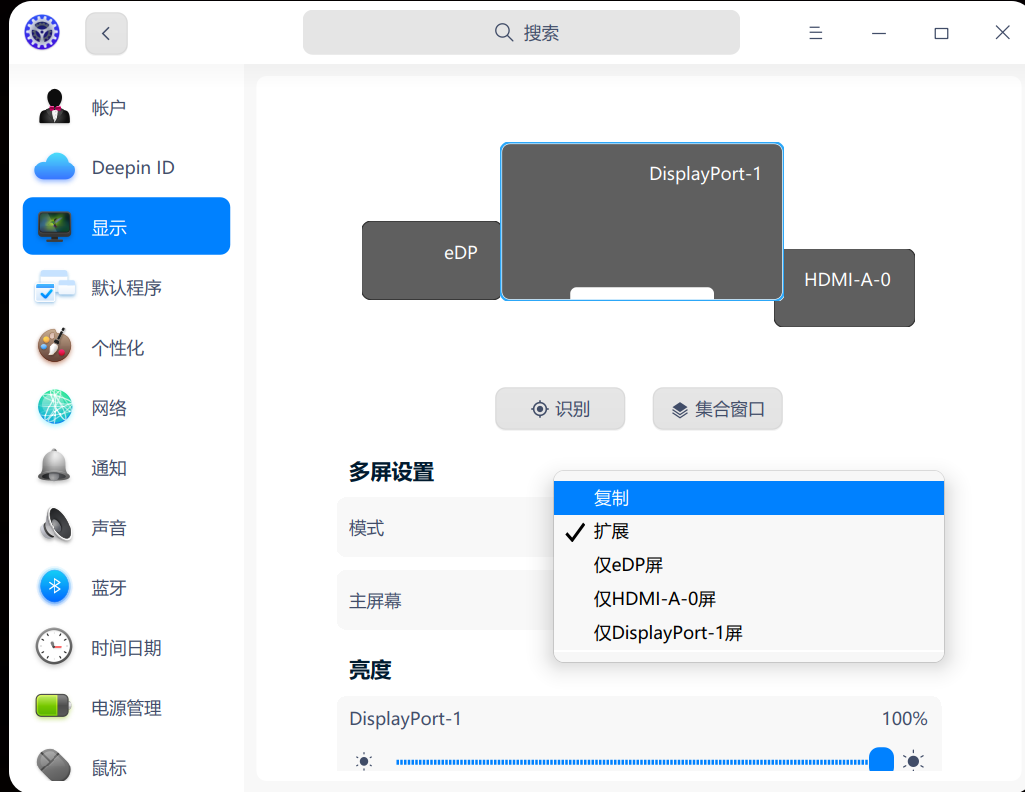The width and height of the screenshot is (1025, 792).
Task: Open the 蓝牙 (Bluetooth) settings icon
Action: (55, 587)
